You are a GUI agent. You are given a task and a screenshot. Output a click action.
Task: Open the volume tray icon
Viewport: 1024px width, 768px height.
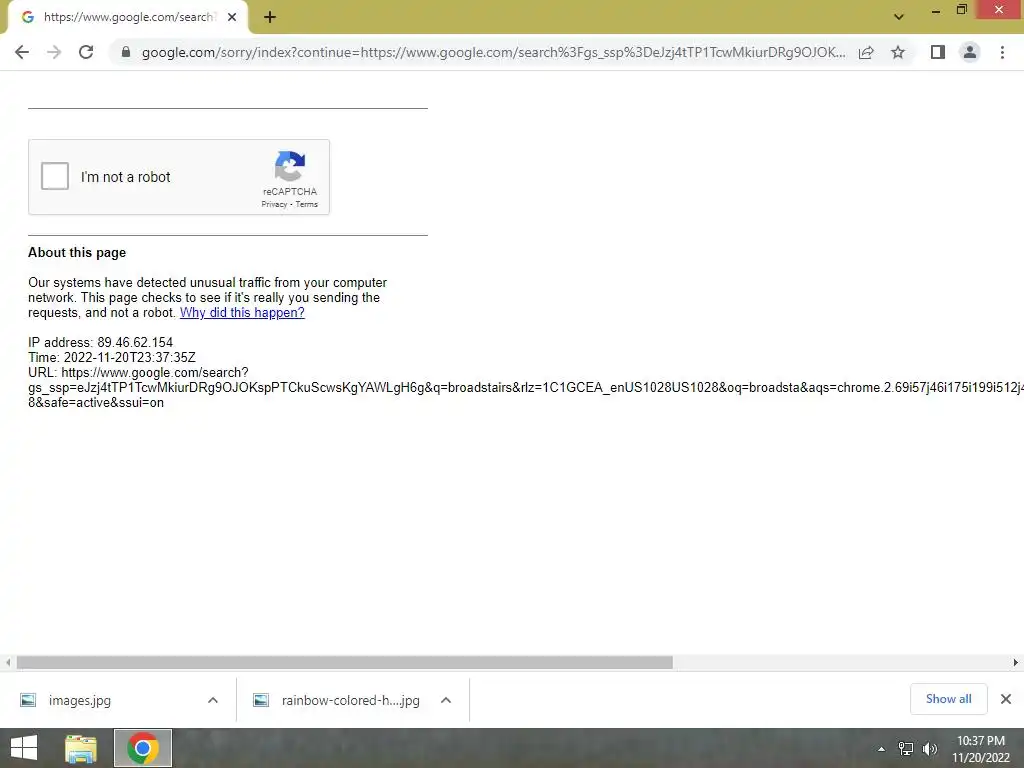930,749
